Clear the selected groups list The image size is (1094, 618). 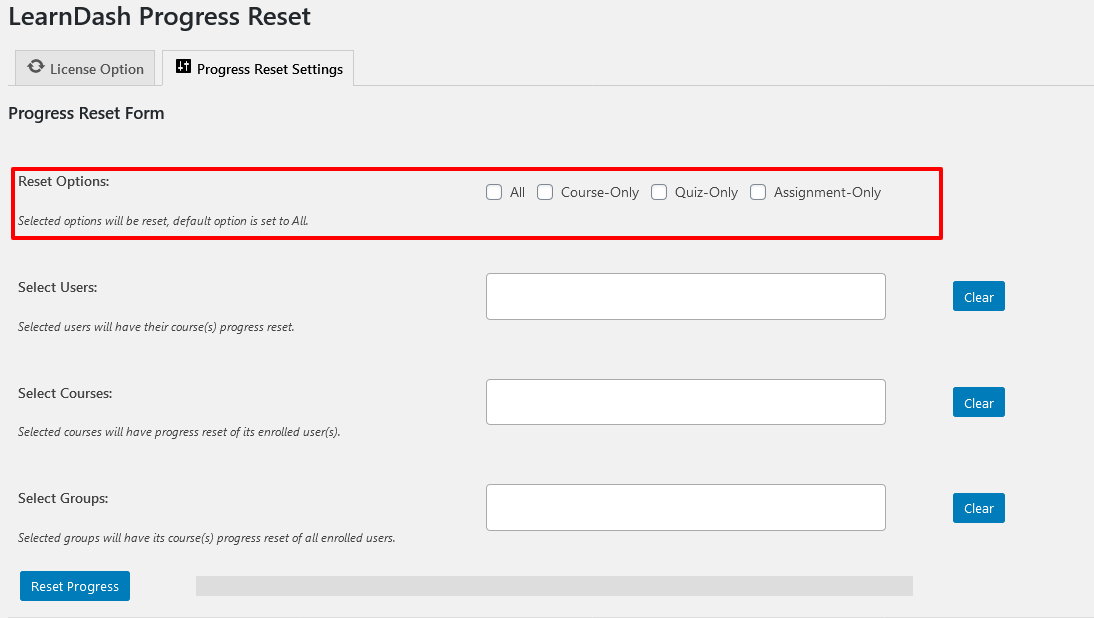point(978,507)
